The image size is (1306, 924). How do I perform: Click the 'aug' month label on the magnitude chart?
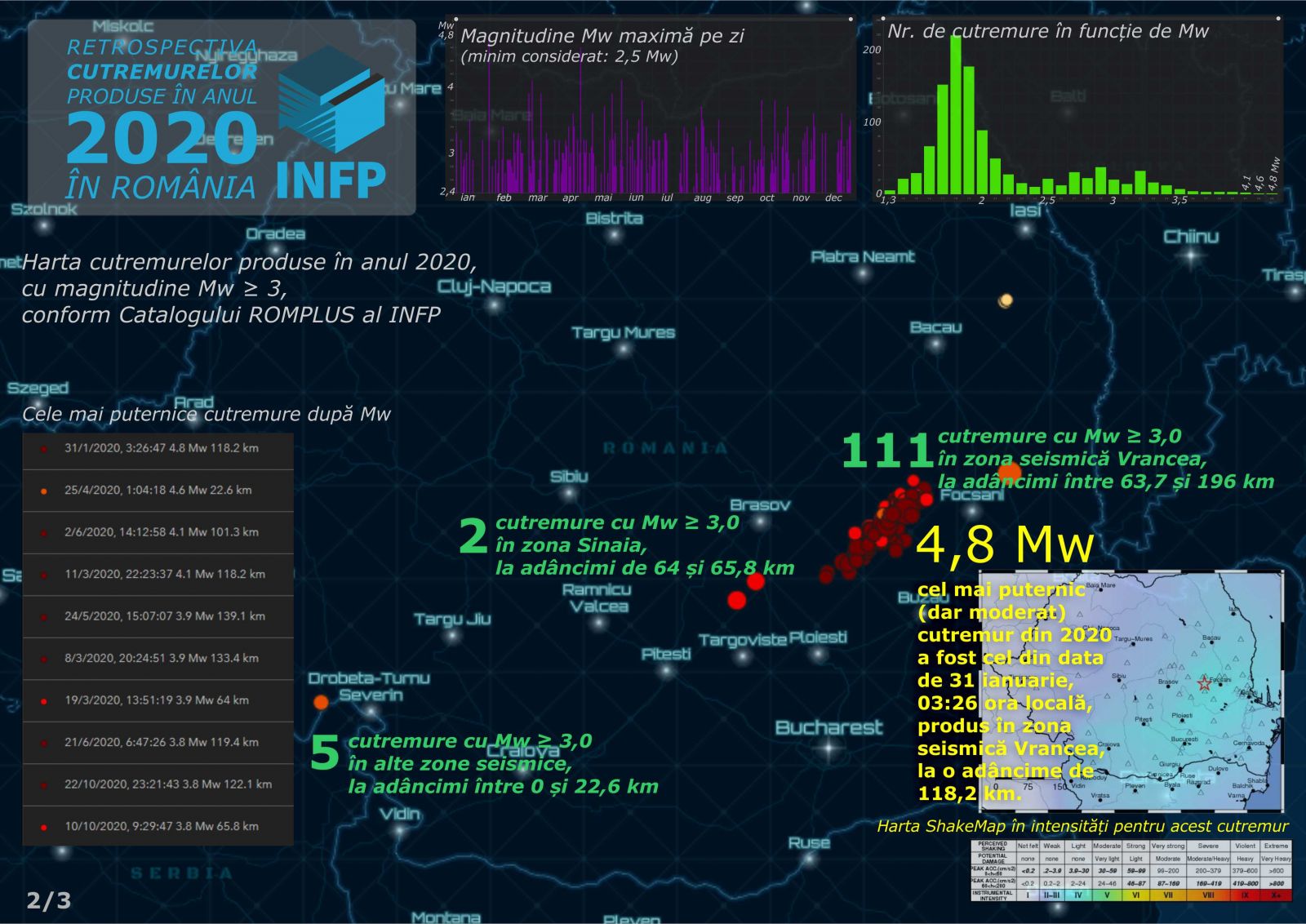pyautogui.click(x=702, y=198)
